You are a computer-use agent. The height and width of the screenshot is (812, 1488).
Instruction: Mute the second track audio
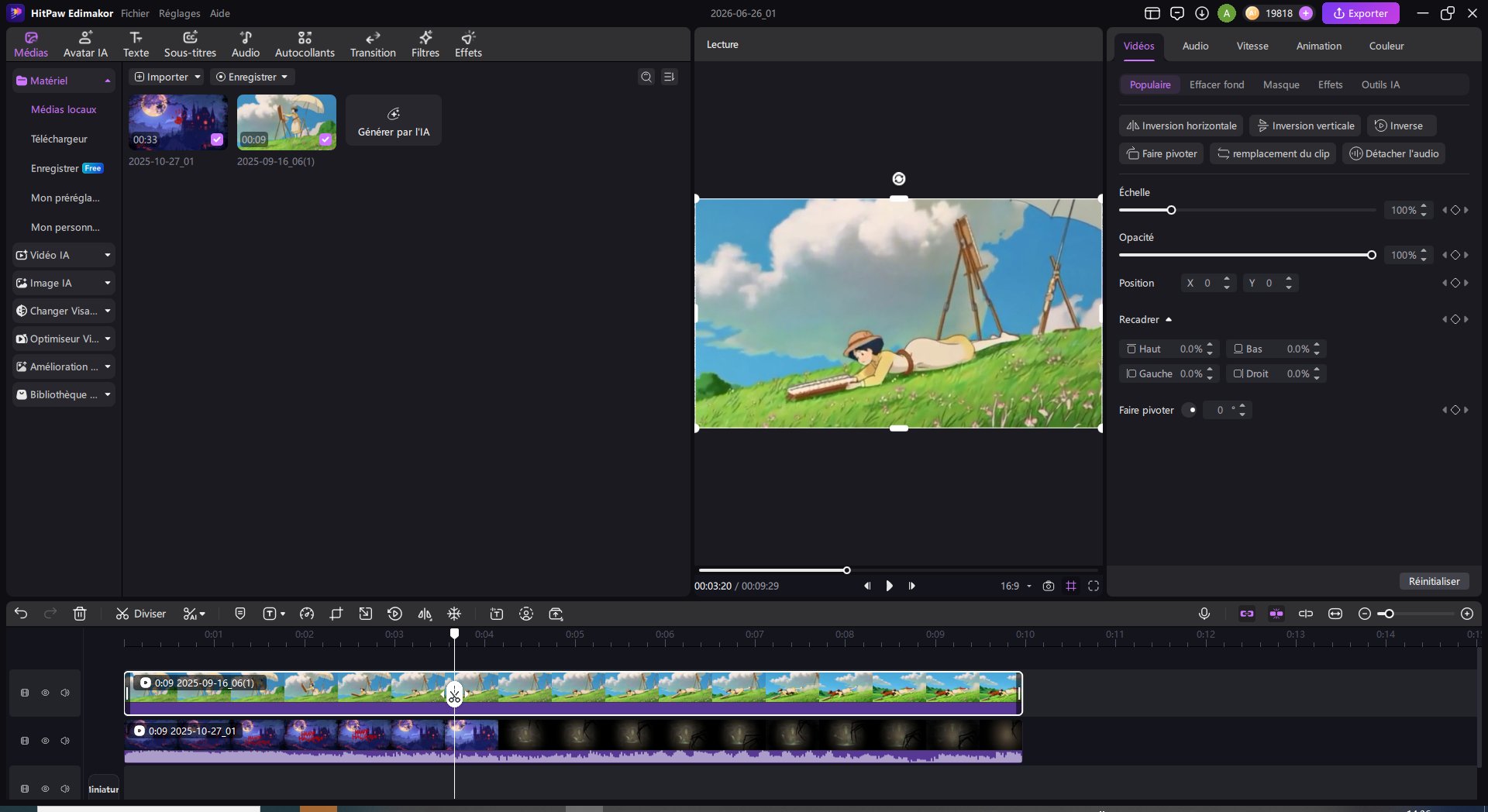(x=65, y=741)
